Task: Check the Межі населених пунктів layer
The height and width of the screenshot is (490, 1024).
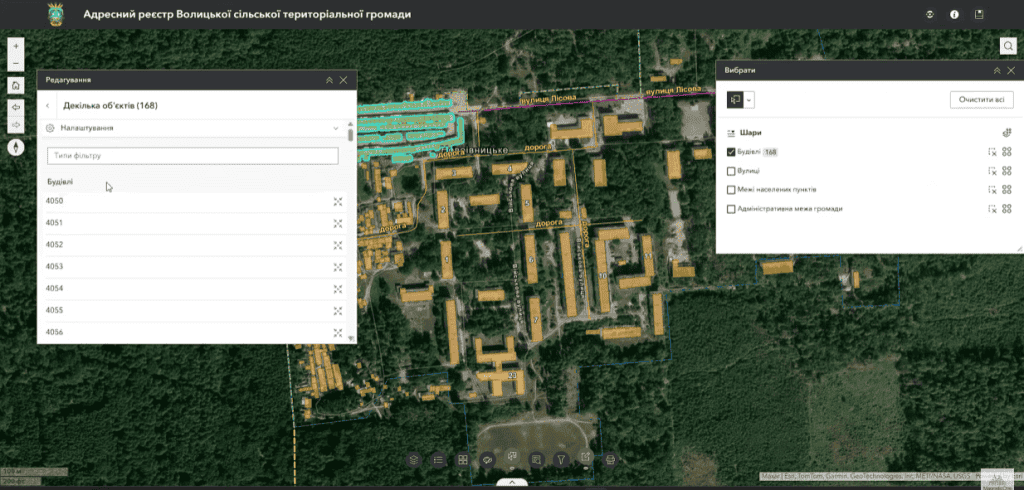Action: [x=731, y=190]
